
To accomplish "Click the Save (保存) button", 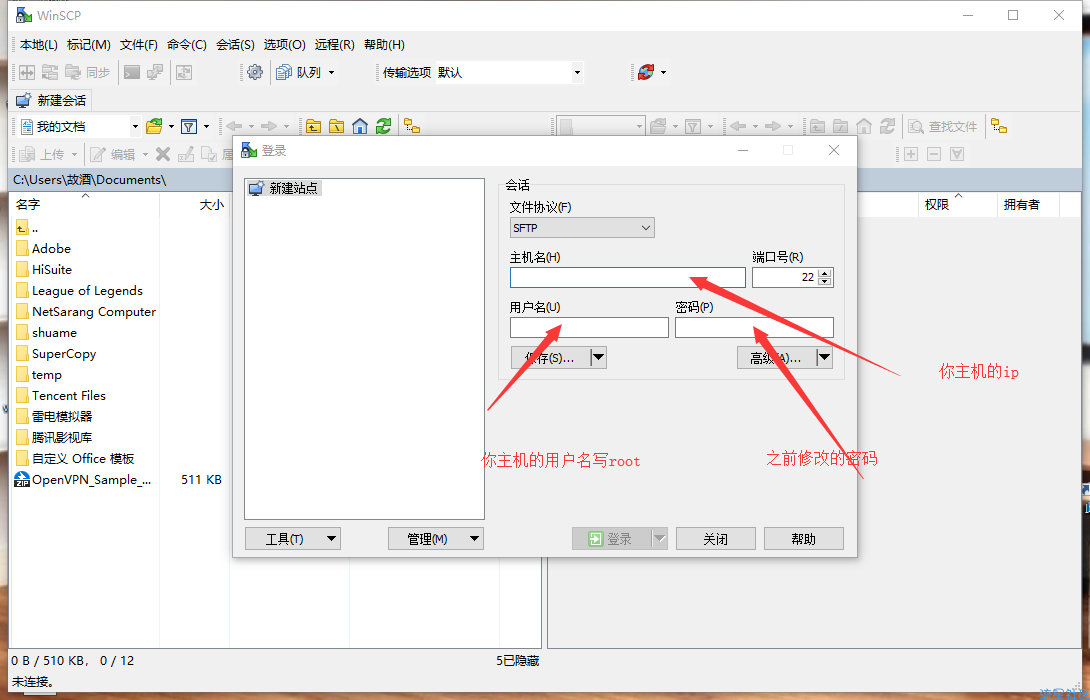I will coord(551,358).
